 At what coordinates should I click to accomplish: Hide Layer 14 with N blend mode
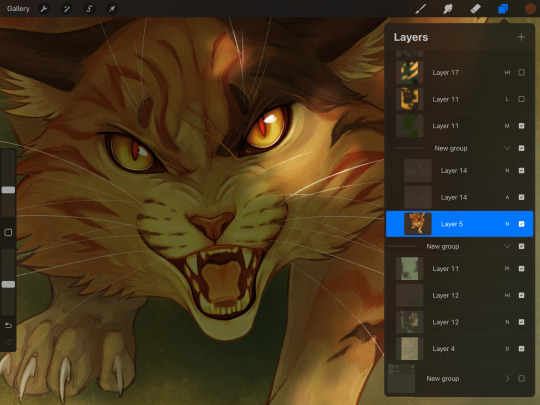(x=521, y=170)
